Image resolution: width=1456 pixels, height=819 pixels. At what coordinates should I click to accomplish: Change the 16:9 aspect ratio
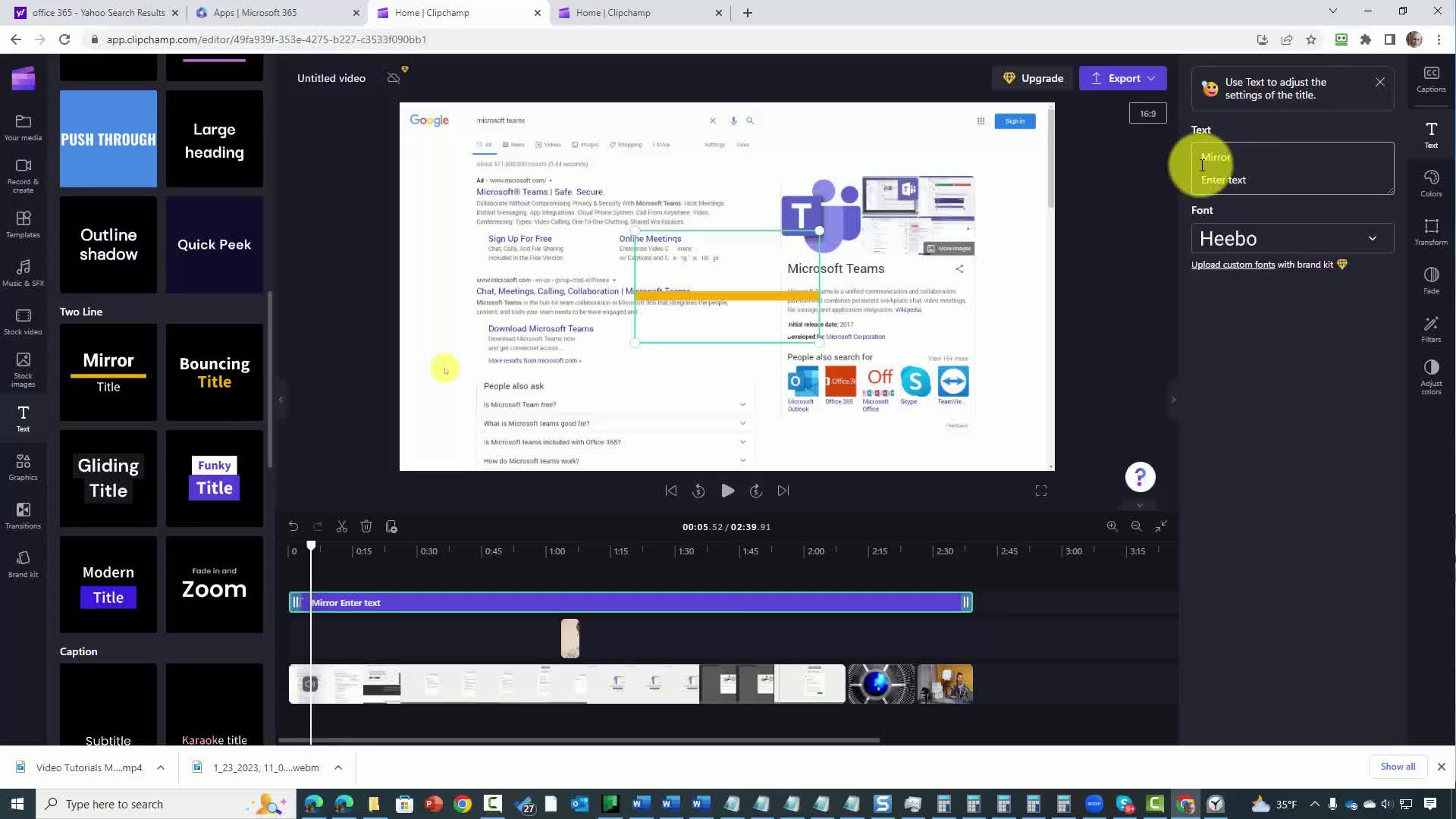pyautogui.click(x=1147, y=113)
